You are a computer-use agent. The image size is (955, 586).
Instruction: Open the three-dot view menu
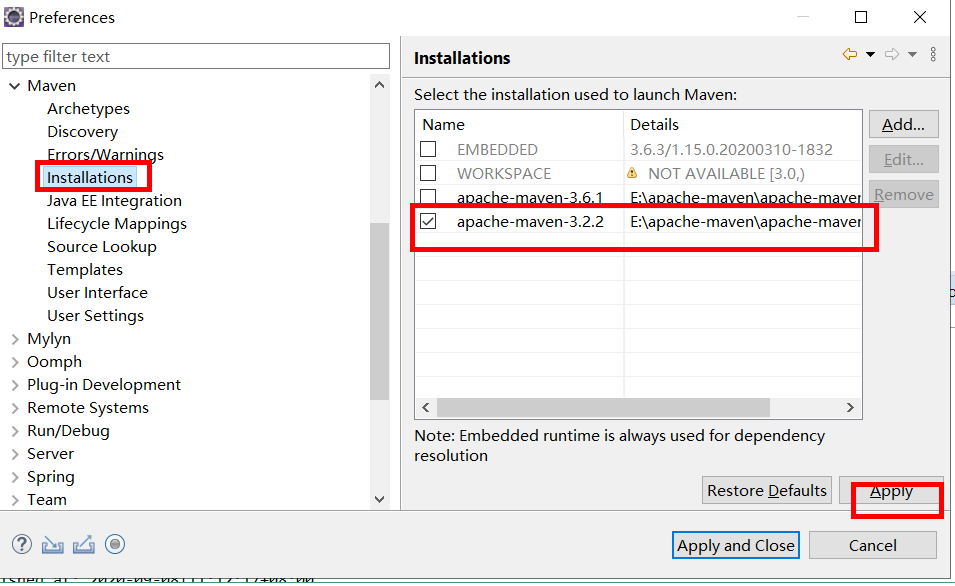pyautogui.click(x=933, y=55)
